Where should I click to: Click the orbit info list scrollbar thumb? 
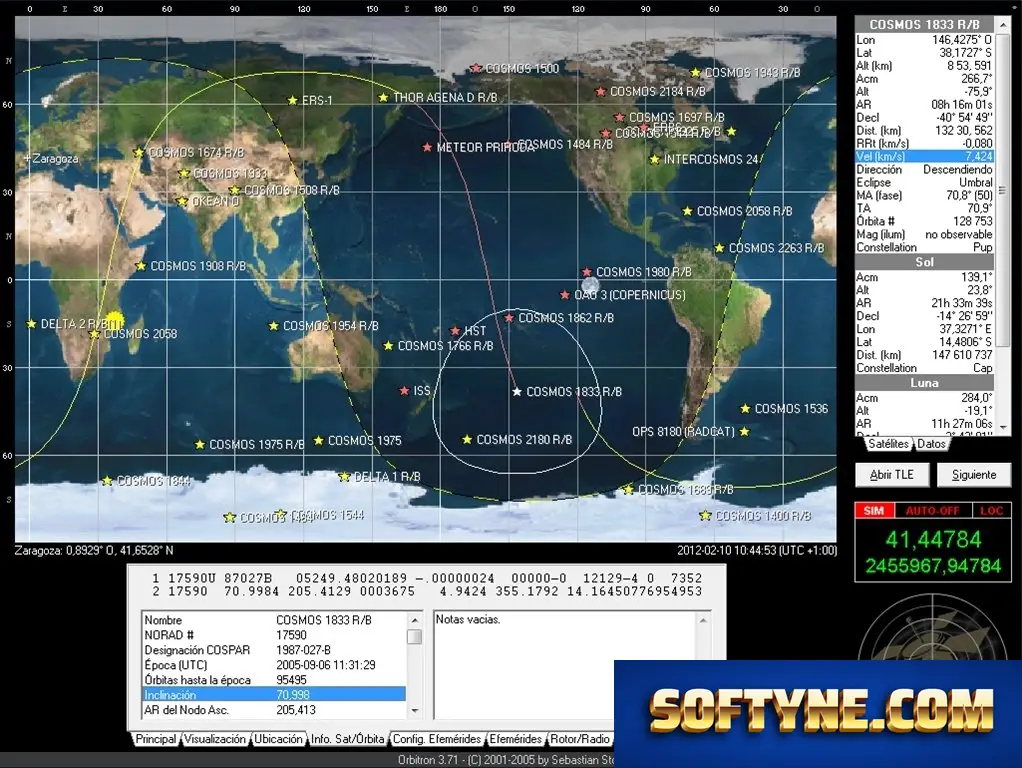point(415,636)
